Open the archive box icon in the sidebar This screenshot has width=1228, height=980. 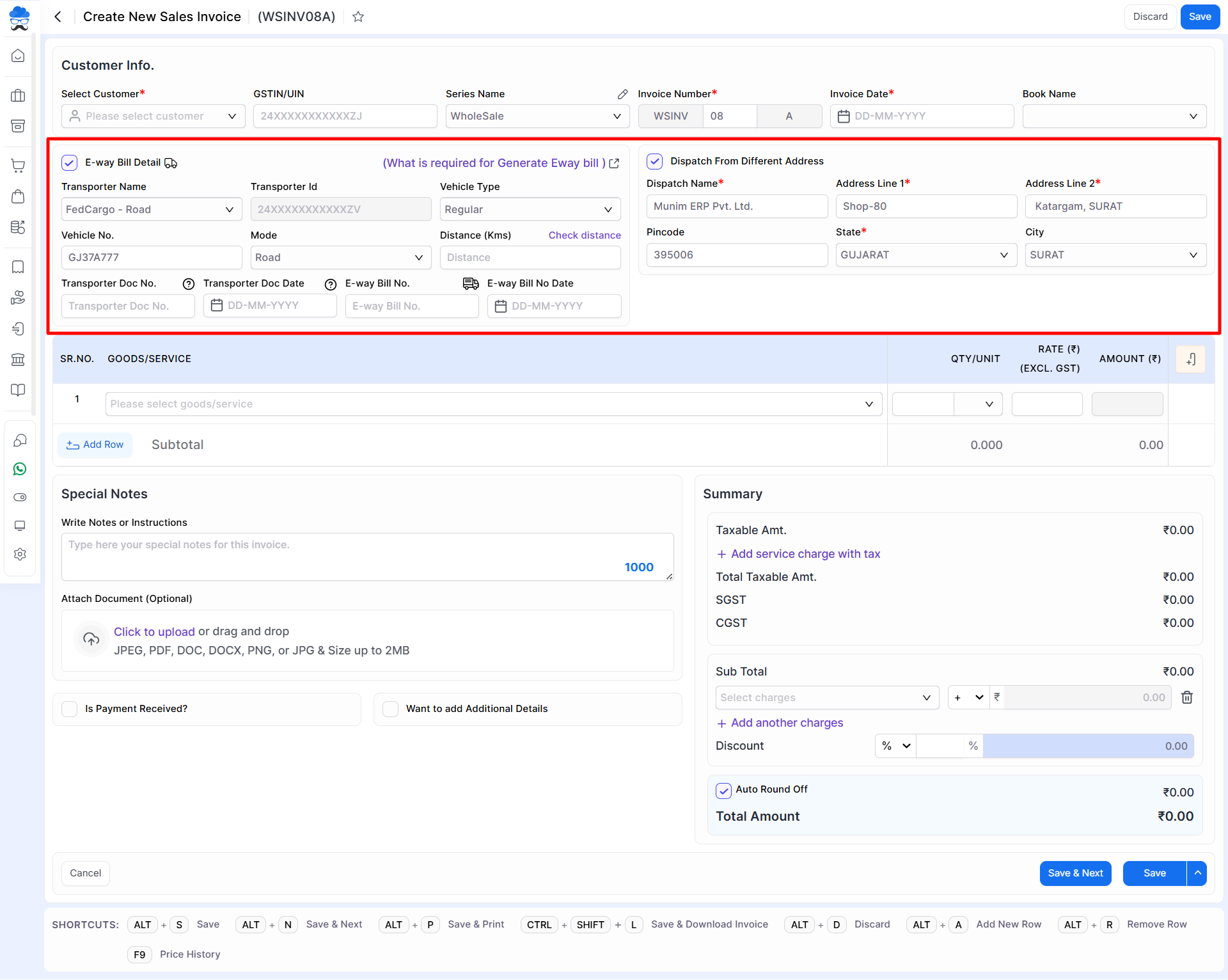click(19, 125)
